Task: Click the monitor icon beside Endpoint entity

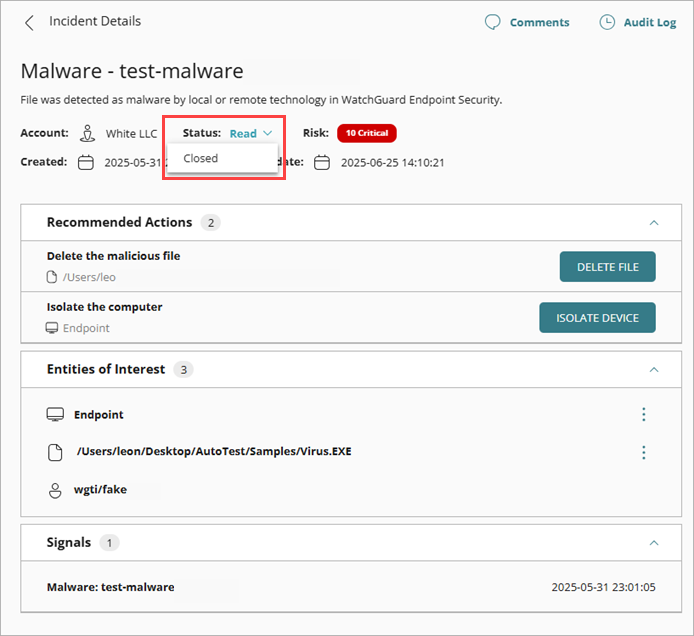Action: pyautogui.click(x=55, y=414)
